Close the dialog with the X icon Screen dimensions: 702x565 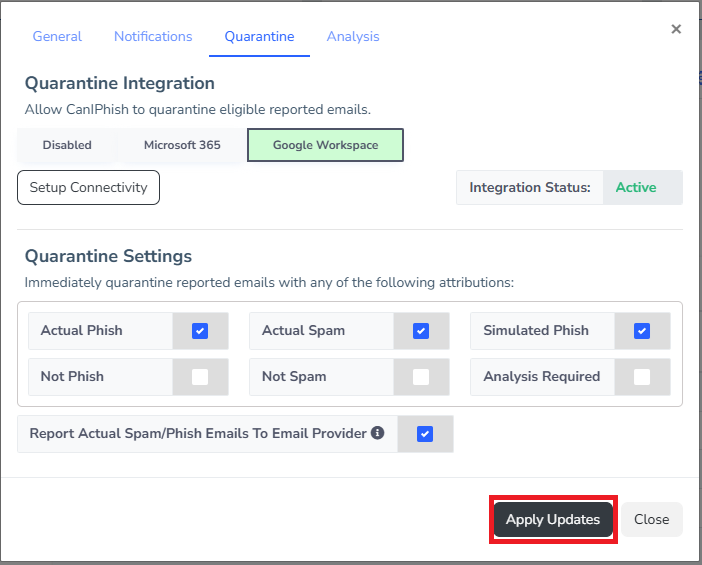(x=676, y=30)
